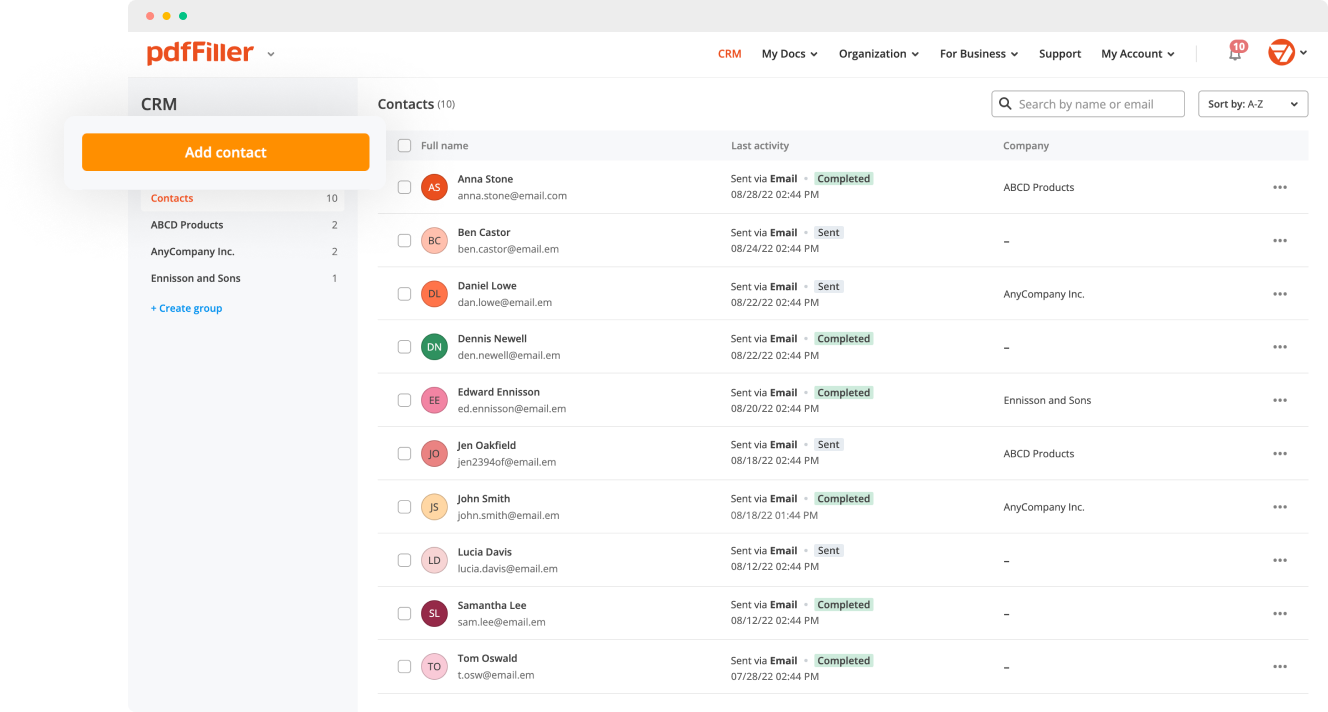The height and width of the screenshot is (712, 1328).
Task: Open the Support menu item
Action: pos(1059,54)
